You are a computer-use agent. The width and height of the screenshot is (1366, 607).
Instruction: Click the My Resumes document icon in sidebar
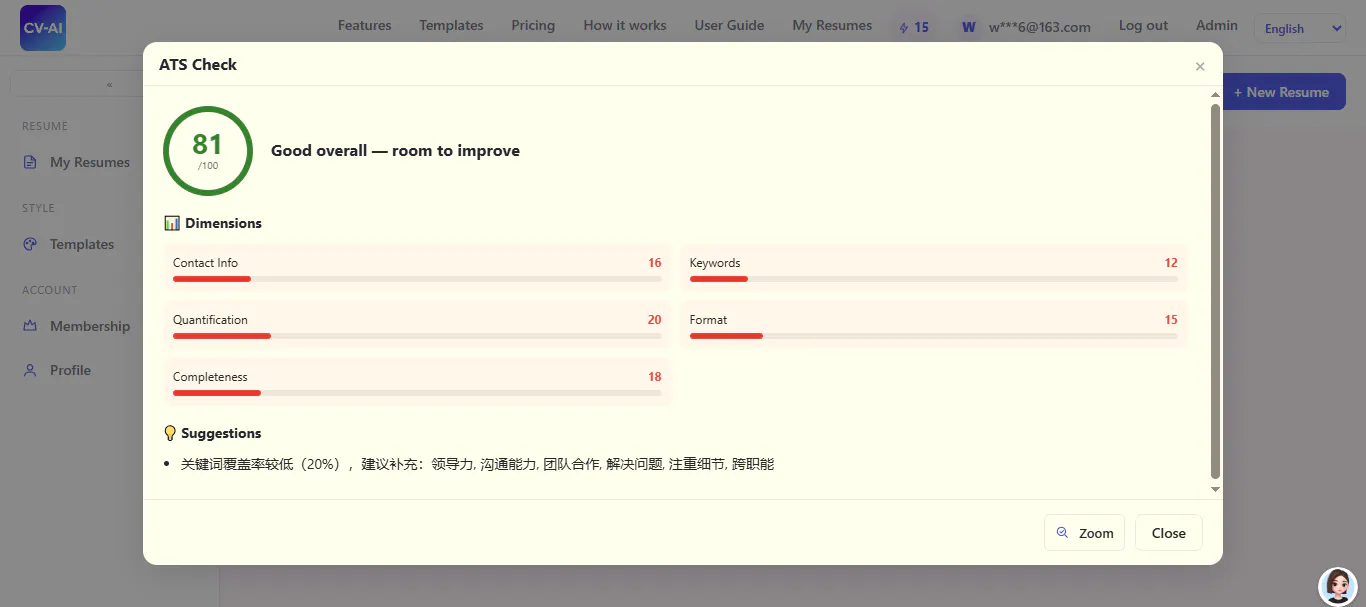tap(30, 162)
